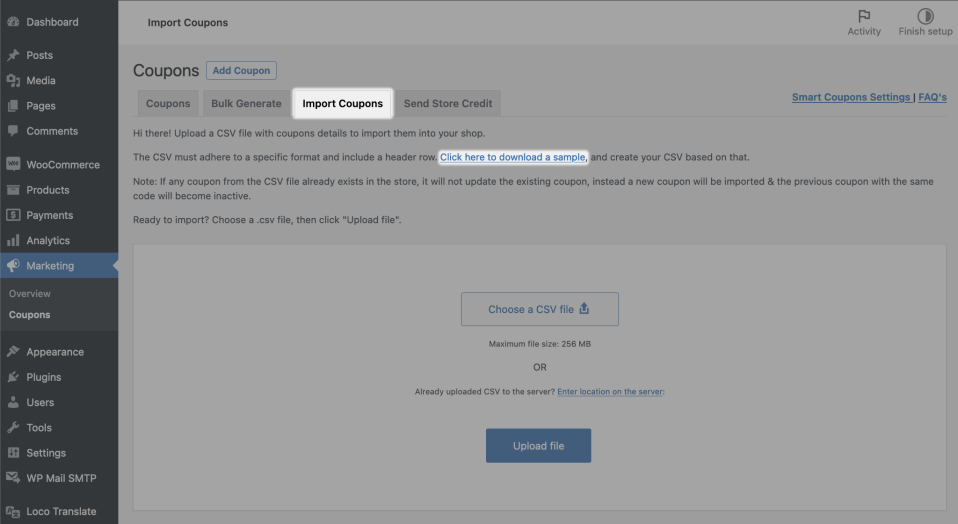Open the Plugins menu label
Image resolution: width=958 pixels, height=524 pixels.
coord(43,377)
